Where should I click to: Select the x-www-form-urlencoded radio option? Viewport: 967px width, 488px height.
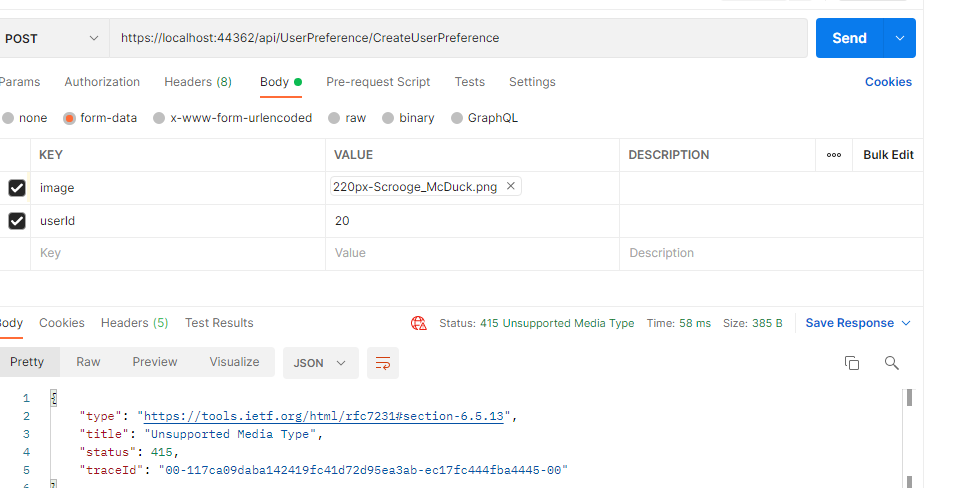(159, 118)
